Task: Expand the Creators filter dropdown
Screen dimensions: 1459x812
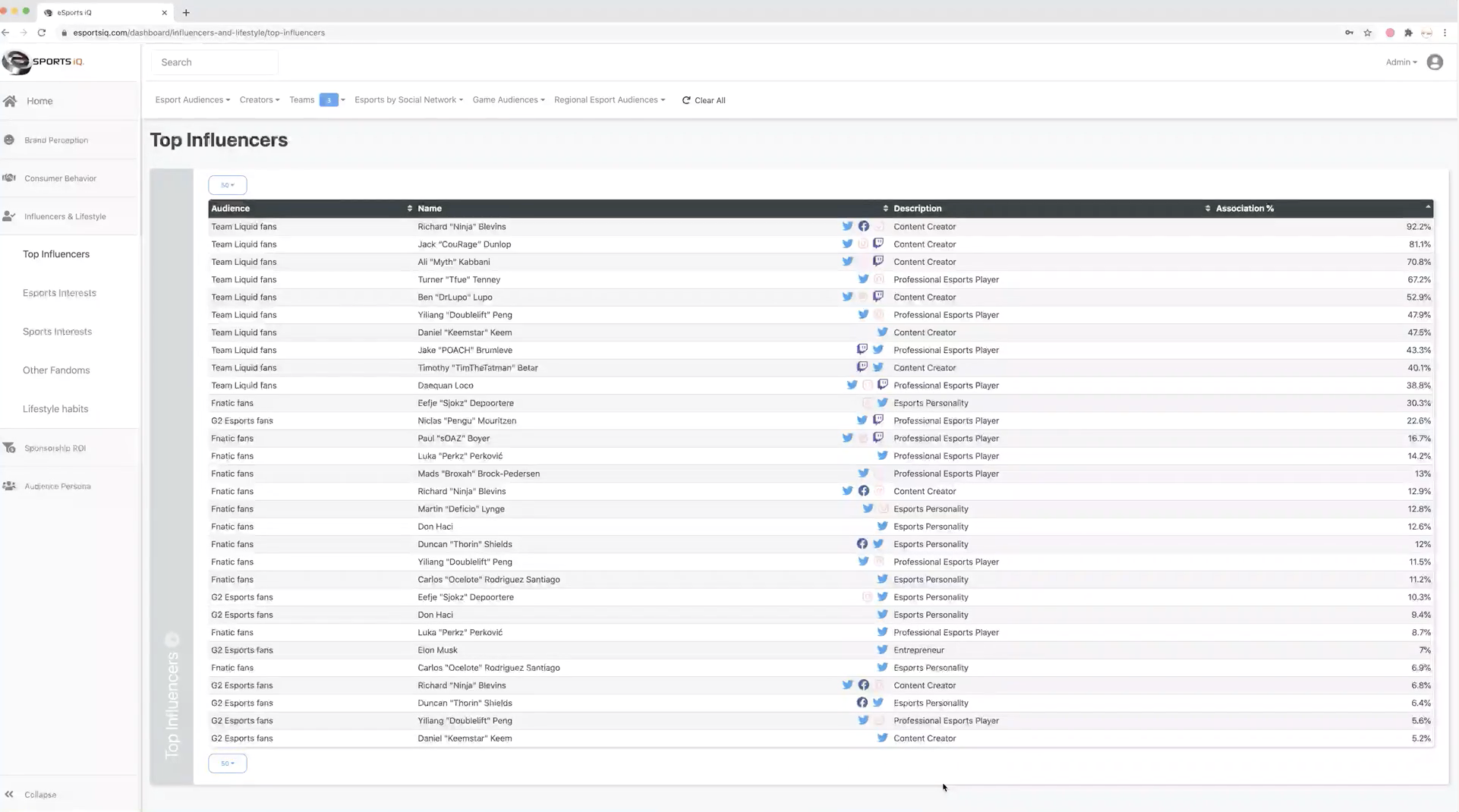Action: pyautogui.click(x=260, y=100)
